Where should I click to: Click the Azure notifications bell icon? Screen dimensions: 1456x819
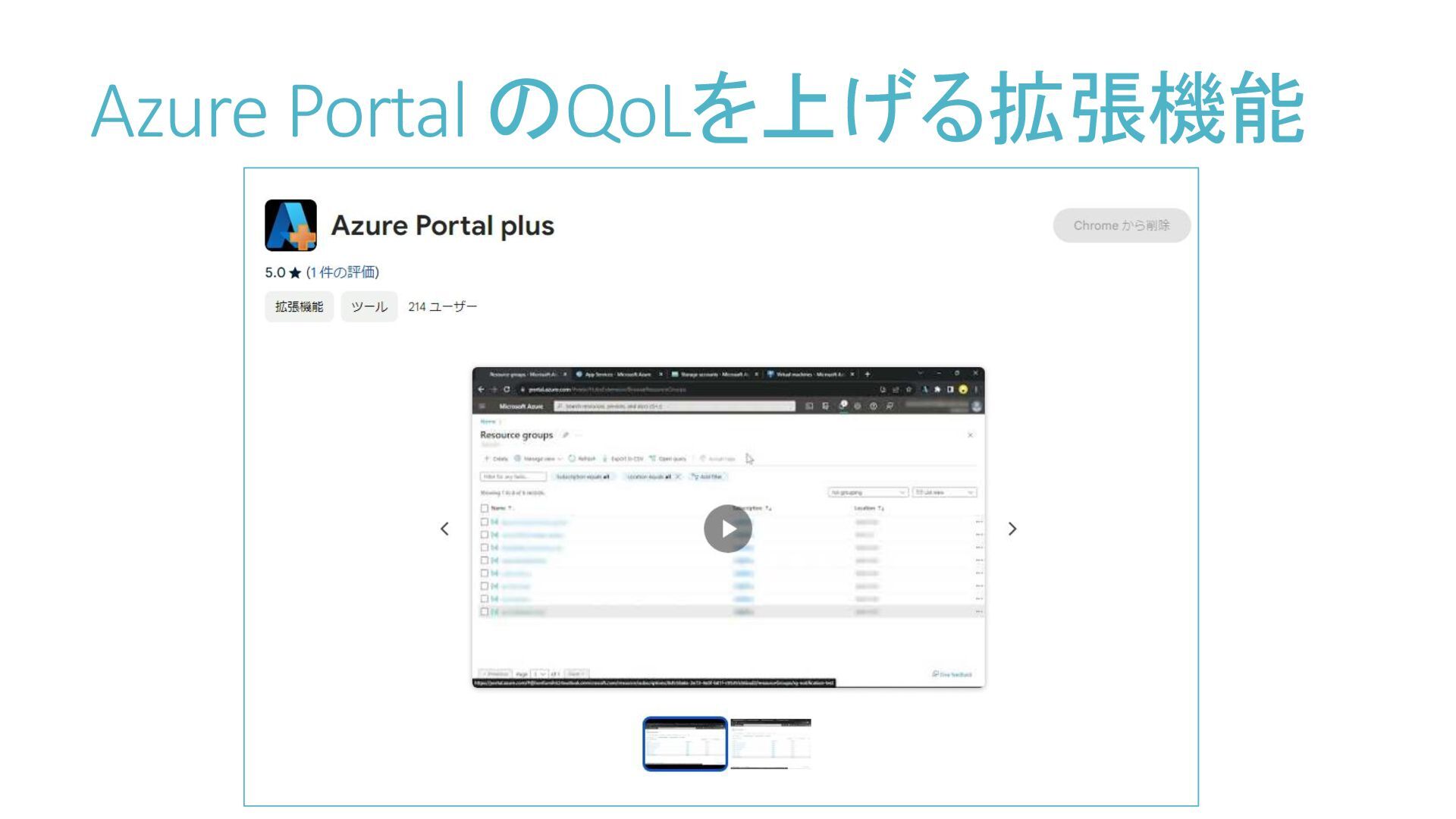(x=842, y=406)
